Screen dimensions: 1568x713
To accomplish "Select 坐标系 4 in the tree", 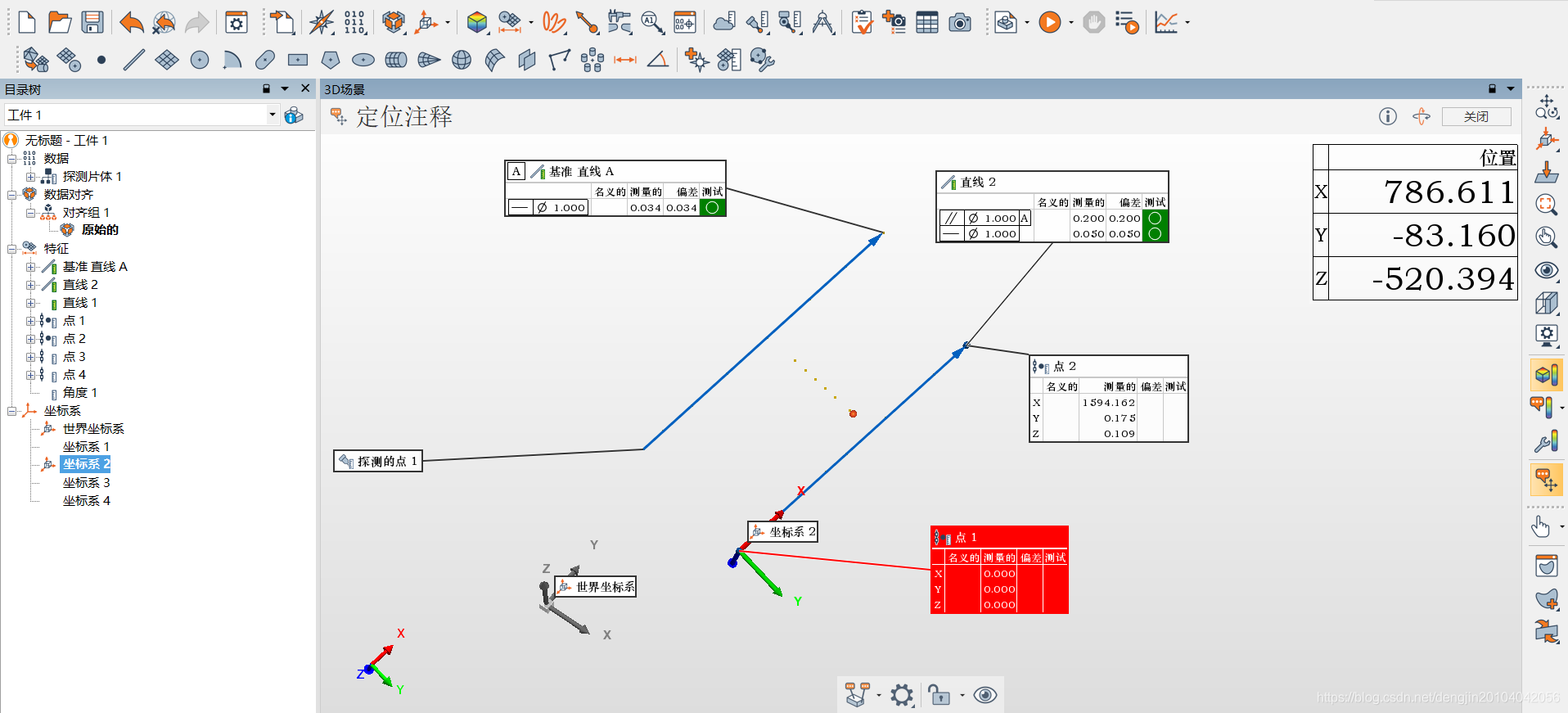I will click(x=86, y=501).
